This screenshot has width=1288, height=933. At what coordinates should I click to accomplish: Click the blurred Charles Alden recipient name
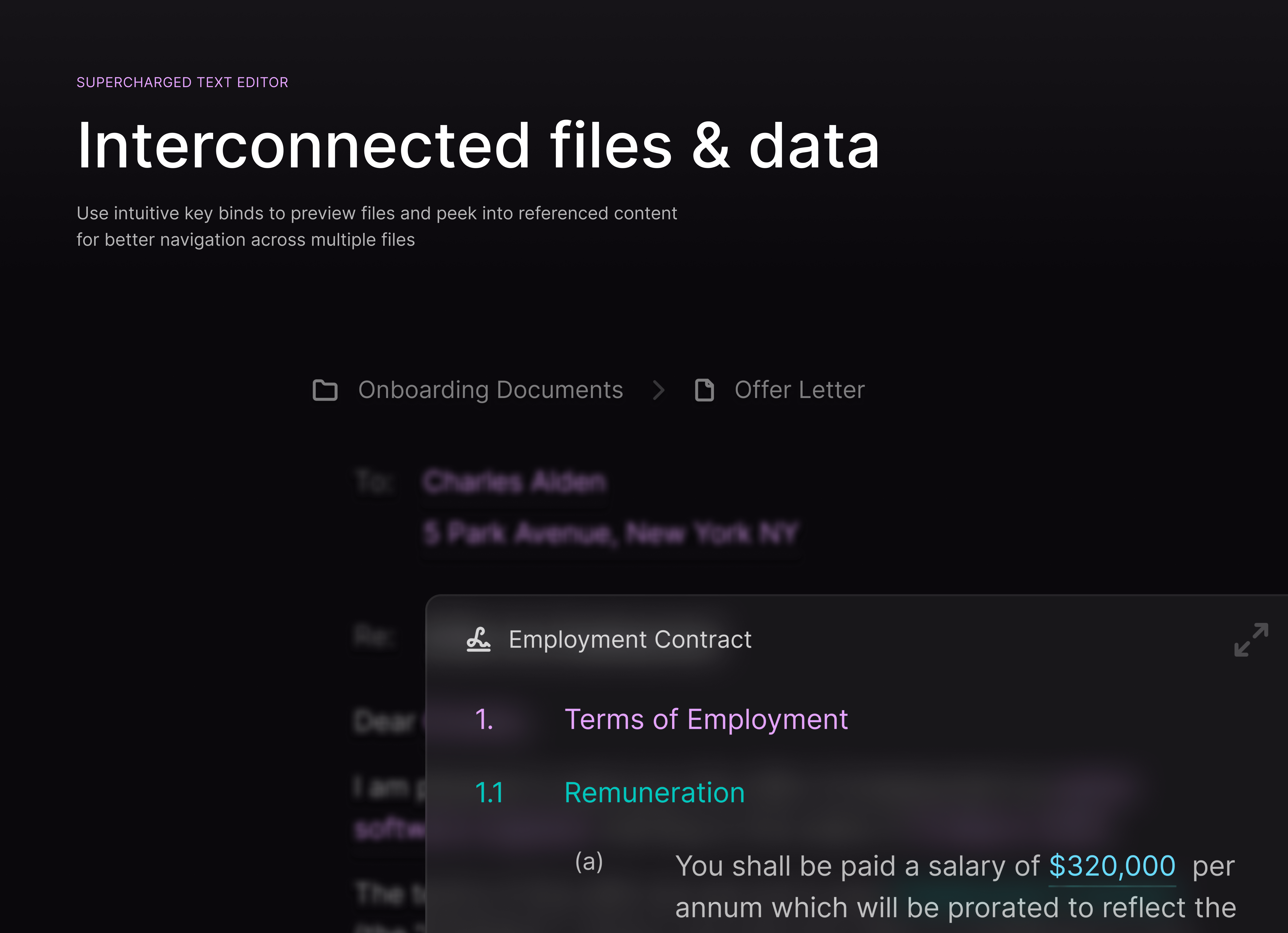click(x=514, y=482)
